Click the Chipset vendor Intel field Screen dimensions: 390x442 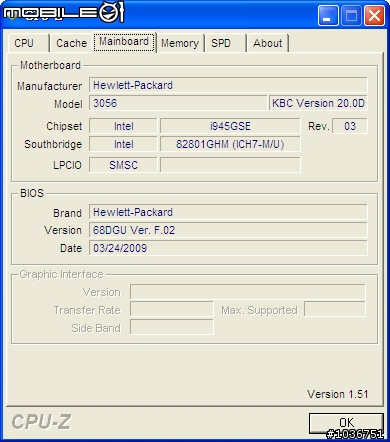click(x=123, y=126)
